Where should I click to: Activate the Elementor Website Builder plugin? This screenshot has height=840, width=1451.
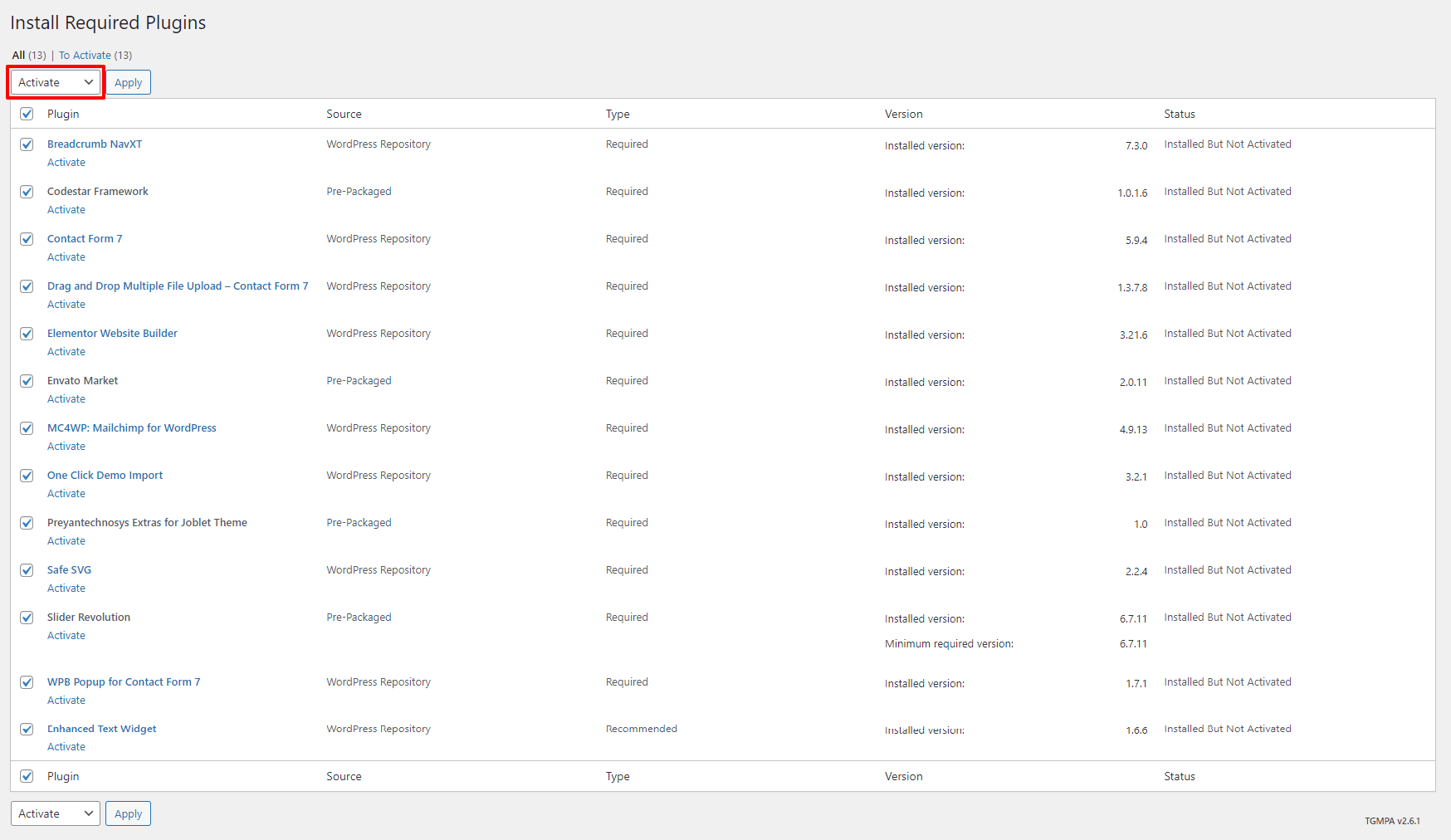point(66,352)
